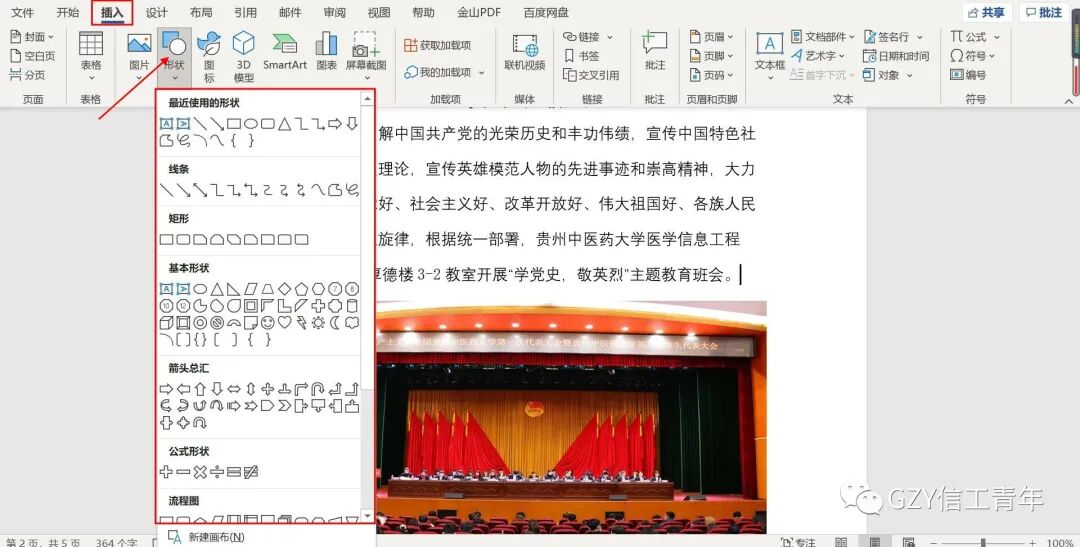The height and width of the screenshot is (547, 1080).
Task: Click 新建画布(N) below the shapes list
Action: (207, 537)
